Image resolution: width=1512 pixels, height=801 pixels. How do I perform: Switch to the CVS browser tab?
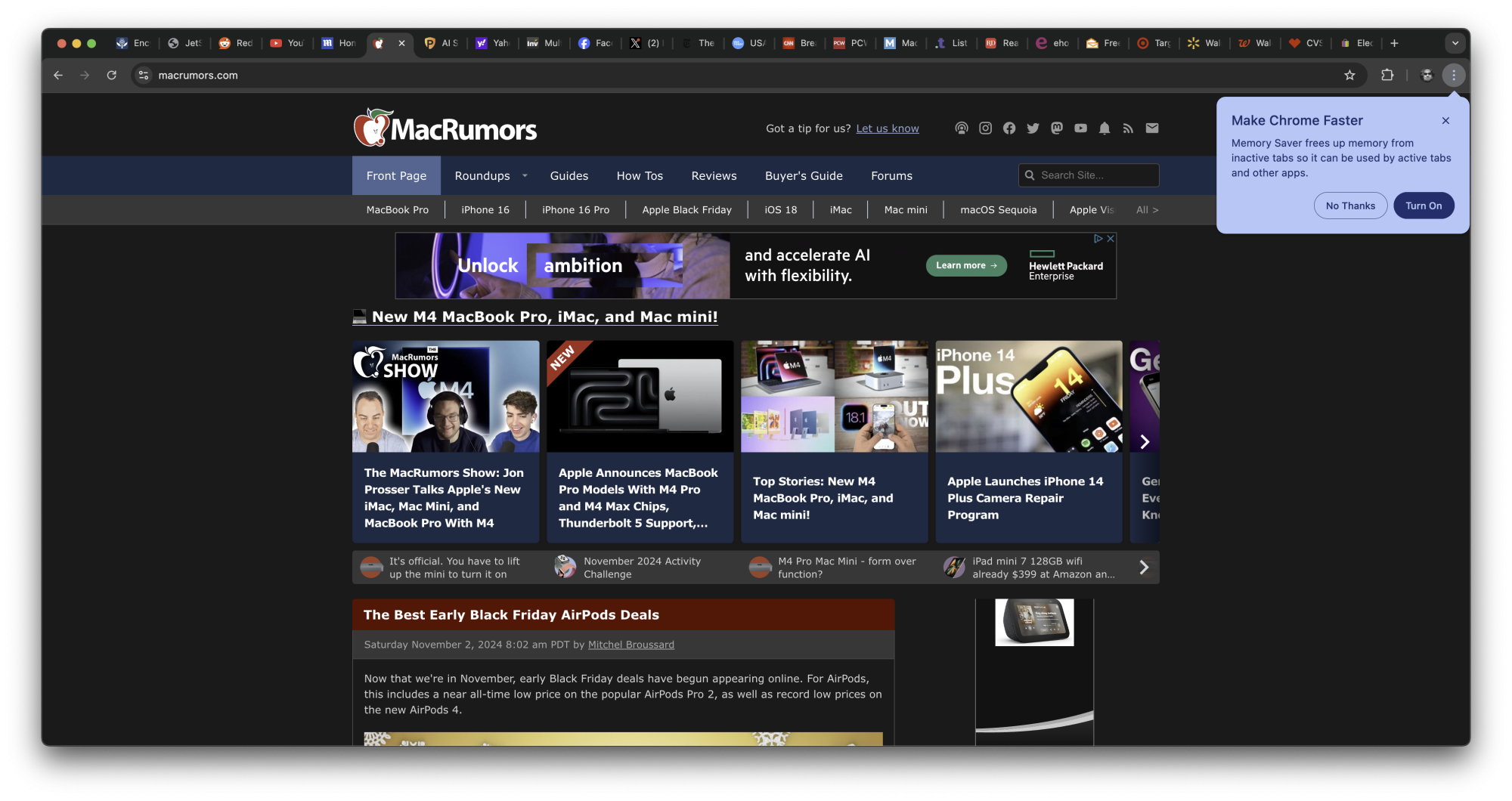click(x=1306, y=43)
